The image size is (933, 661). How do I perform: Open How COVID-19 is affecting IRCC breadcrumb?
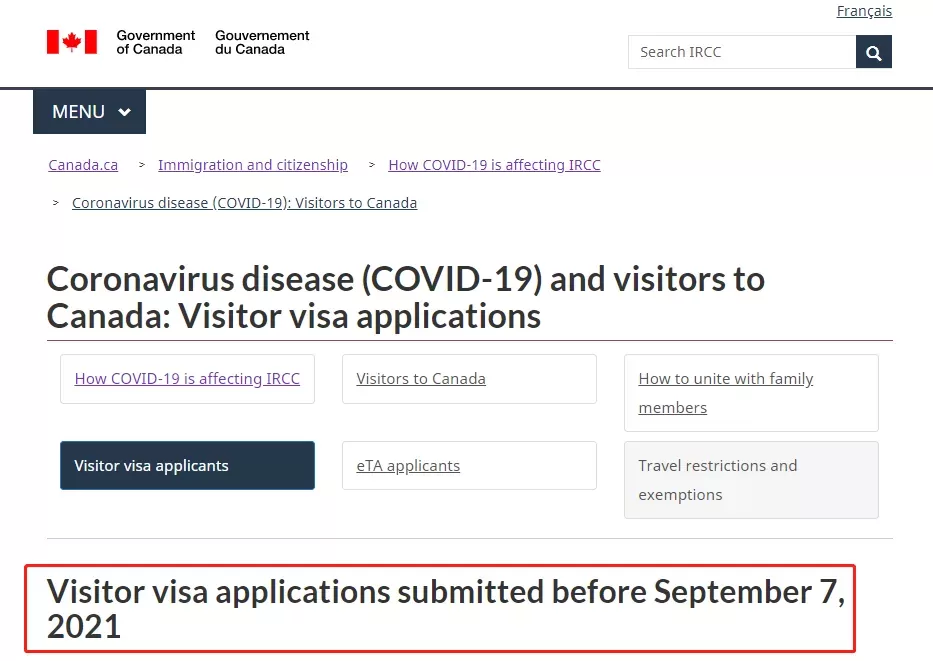(x=494, y=165)
